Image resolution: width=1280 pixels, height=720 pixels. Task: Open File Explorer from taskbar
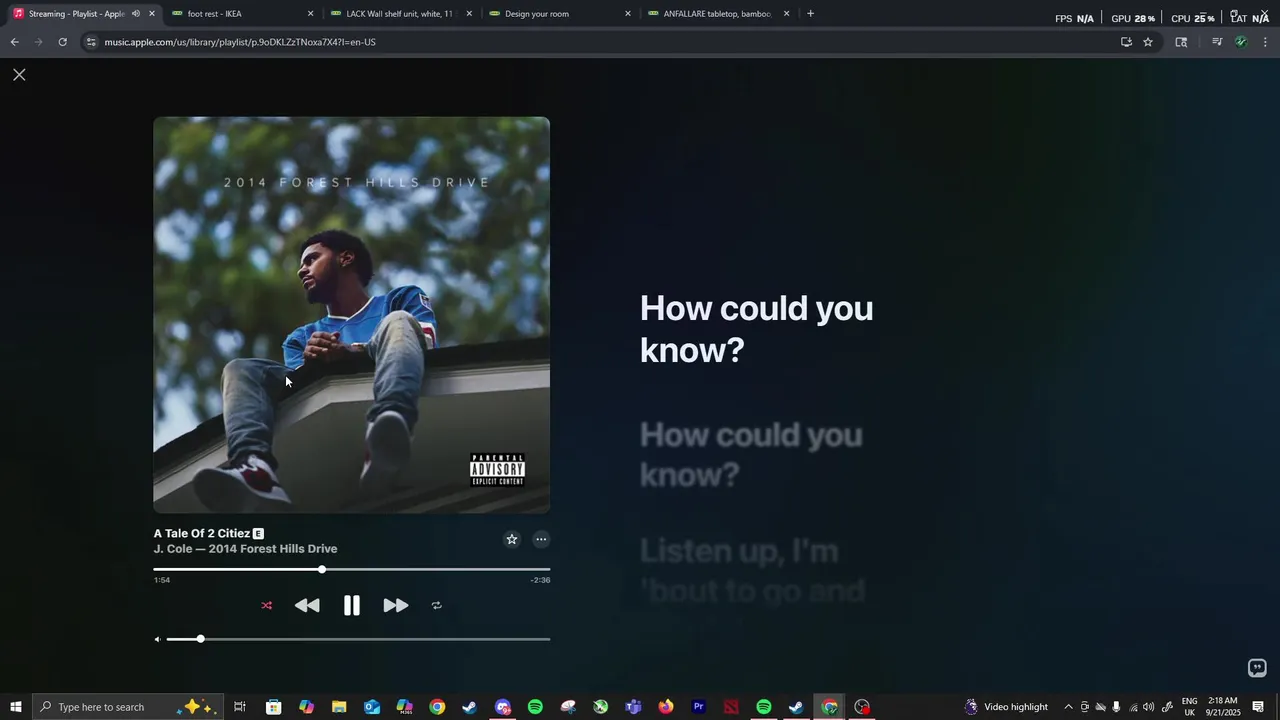click(339, 707)
